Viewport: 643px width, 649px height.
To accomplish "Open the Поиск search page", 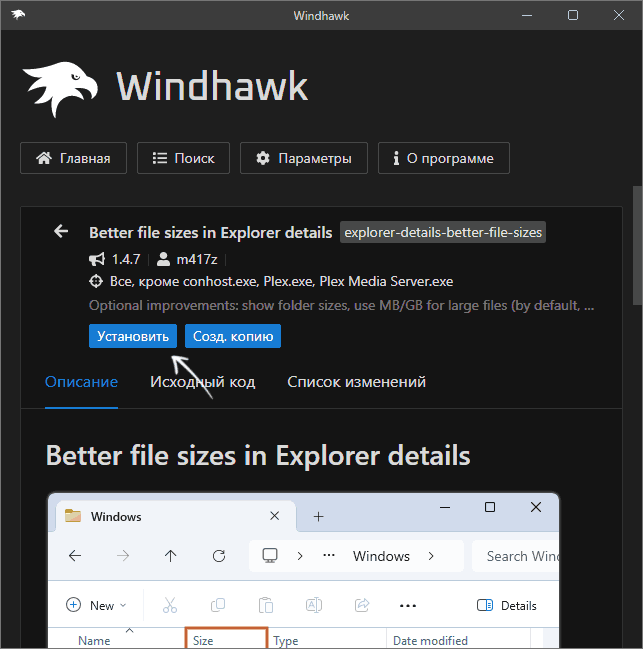I will 183,158.
